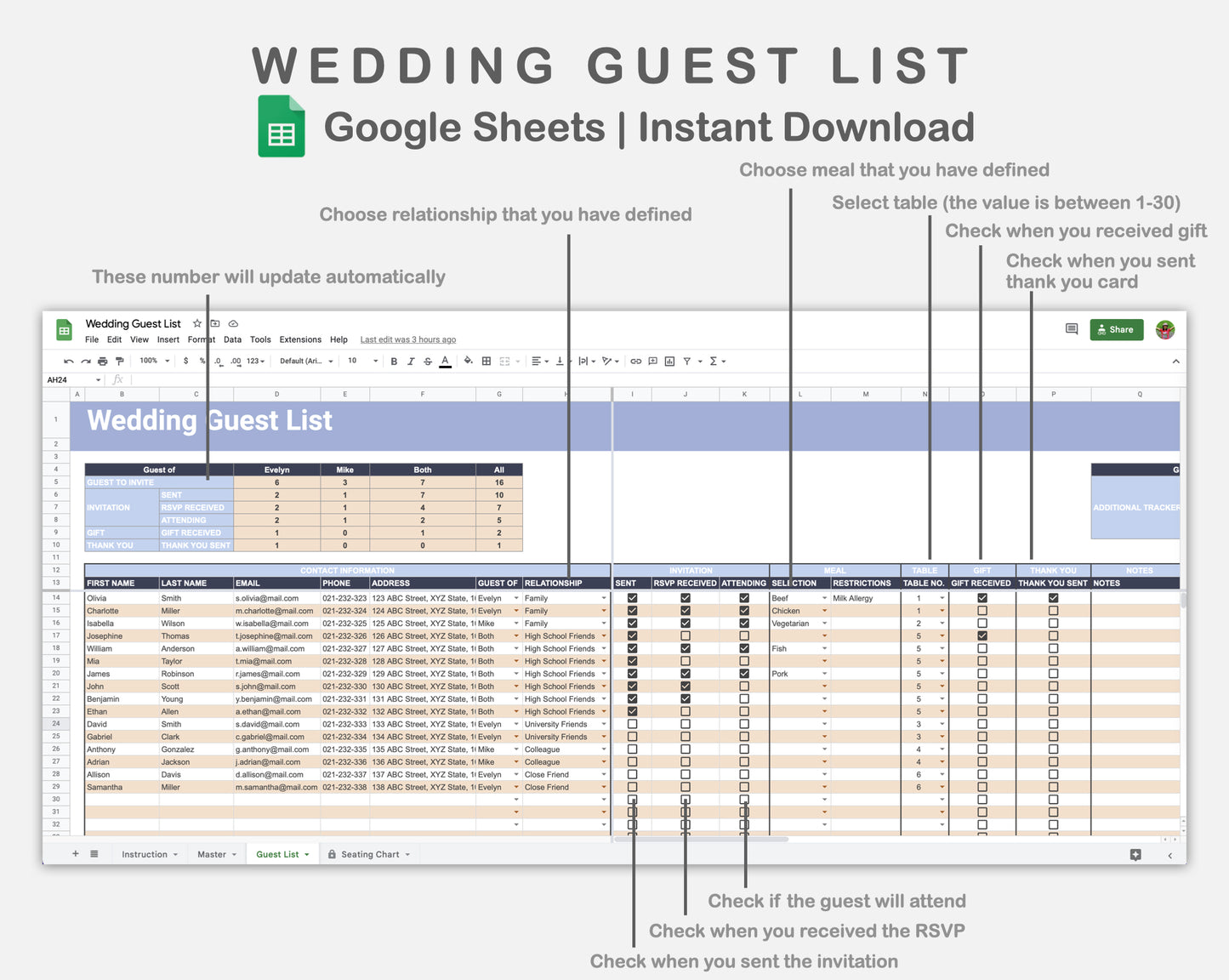Click the undo icon

pyautogui.click(x=68, y=361)
